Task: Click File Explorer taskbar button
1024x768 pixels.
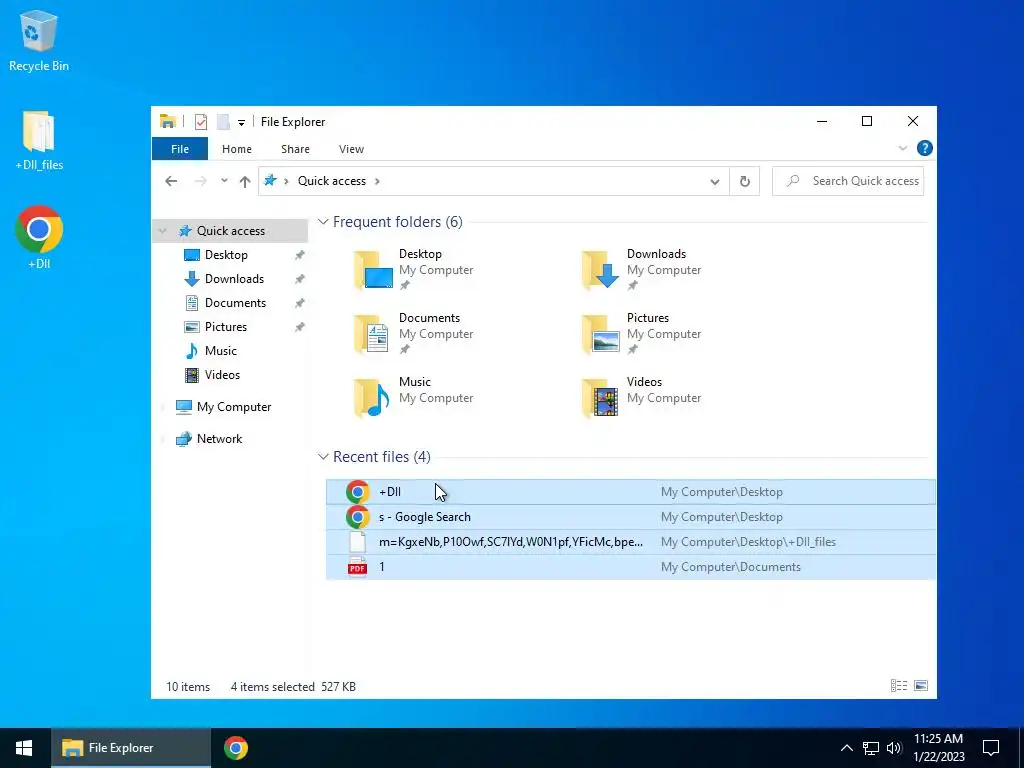Action: pyautogui.click(x=131, y=748)
